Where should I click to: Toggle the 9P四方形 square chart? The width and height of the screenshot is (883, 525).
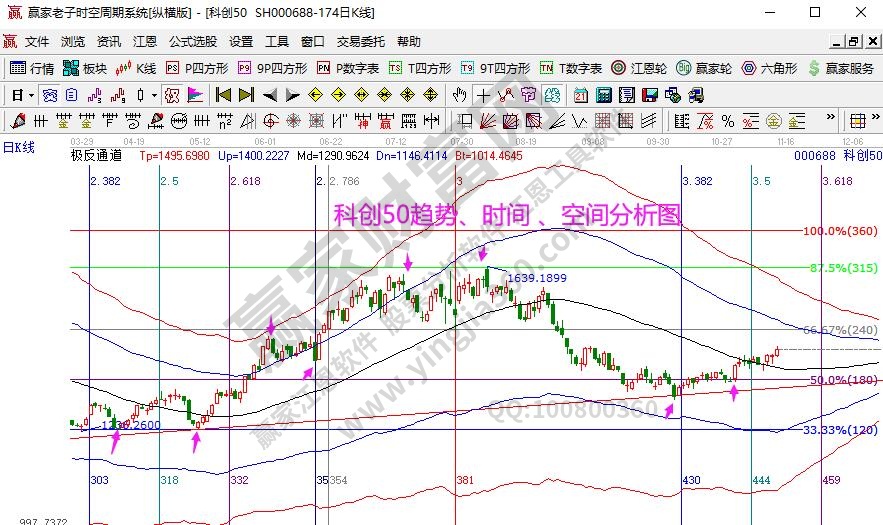click(x=272, y=69)
